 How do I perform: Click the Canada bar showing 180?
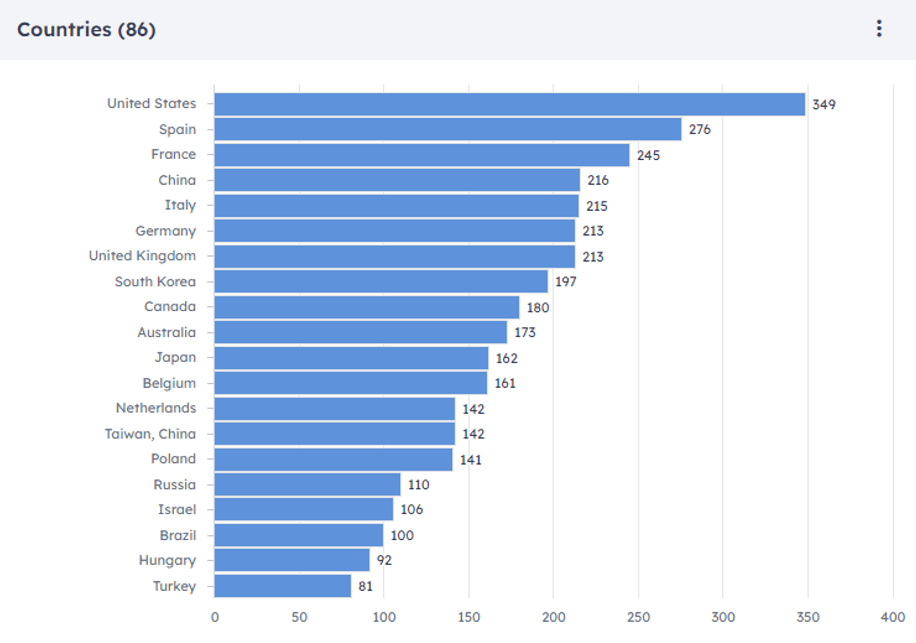click(367, 307)
